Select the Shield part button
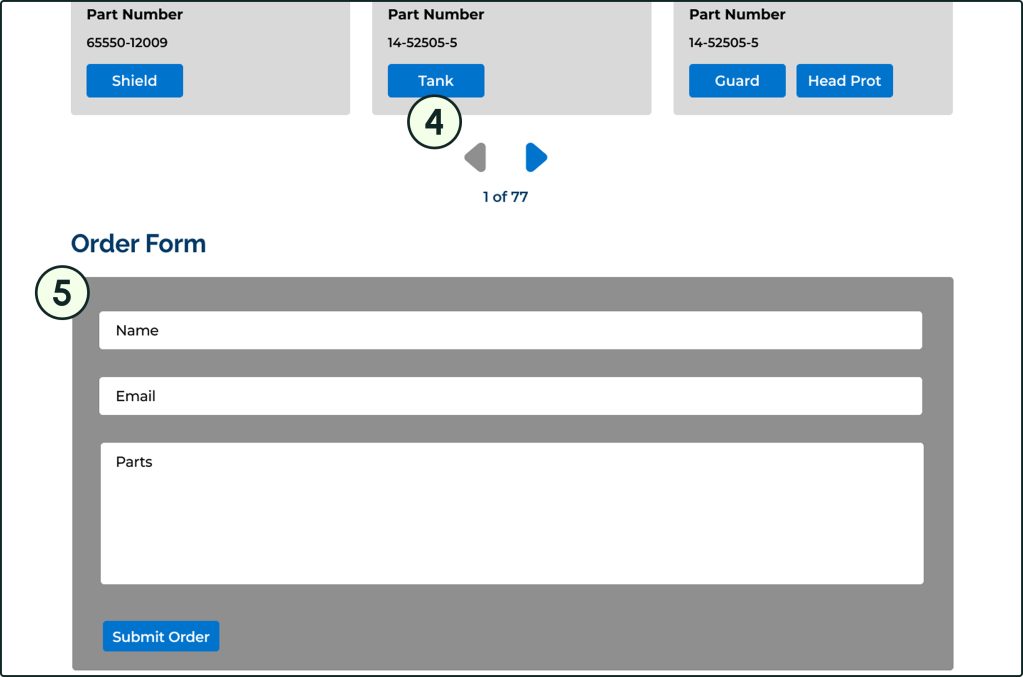 pos(134,81)
